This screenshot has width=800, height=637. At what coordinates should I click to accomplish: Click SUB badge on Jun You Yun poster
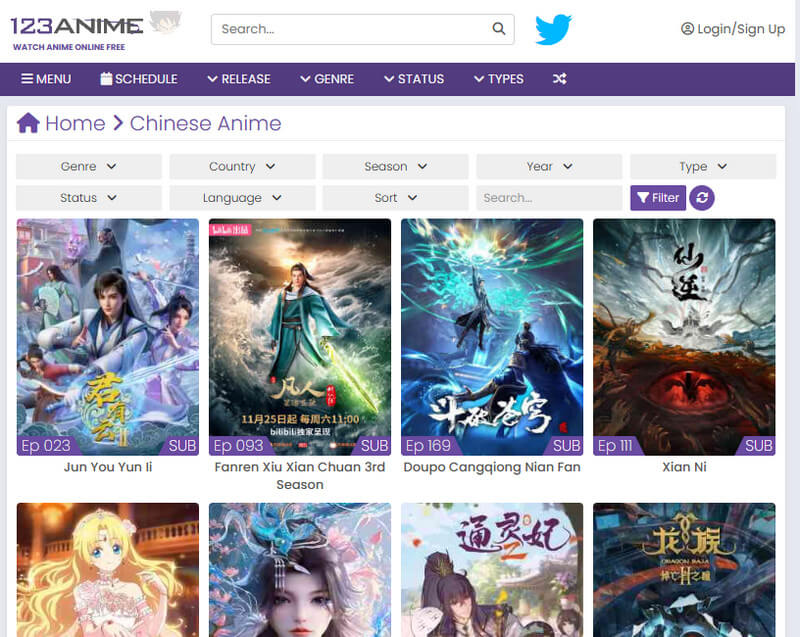182,446
